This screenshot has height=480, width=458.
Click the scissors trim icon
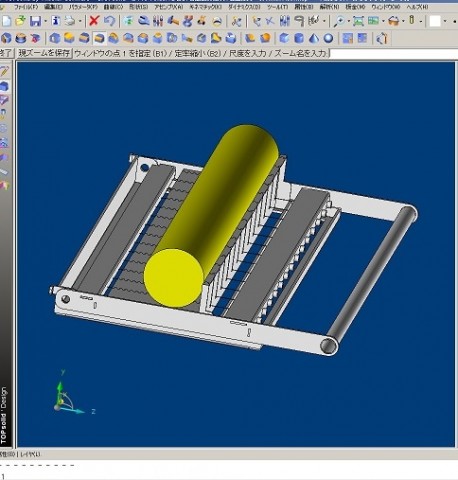pos(236,21)
